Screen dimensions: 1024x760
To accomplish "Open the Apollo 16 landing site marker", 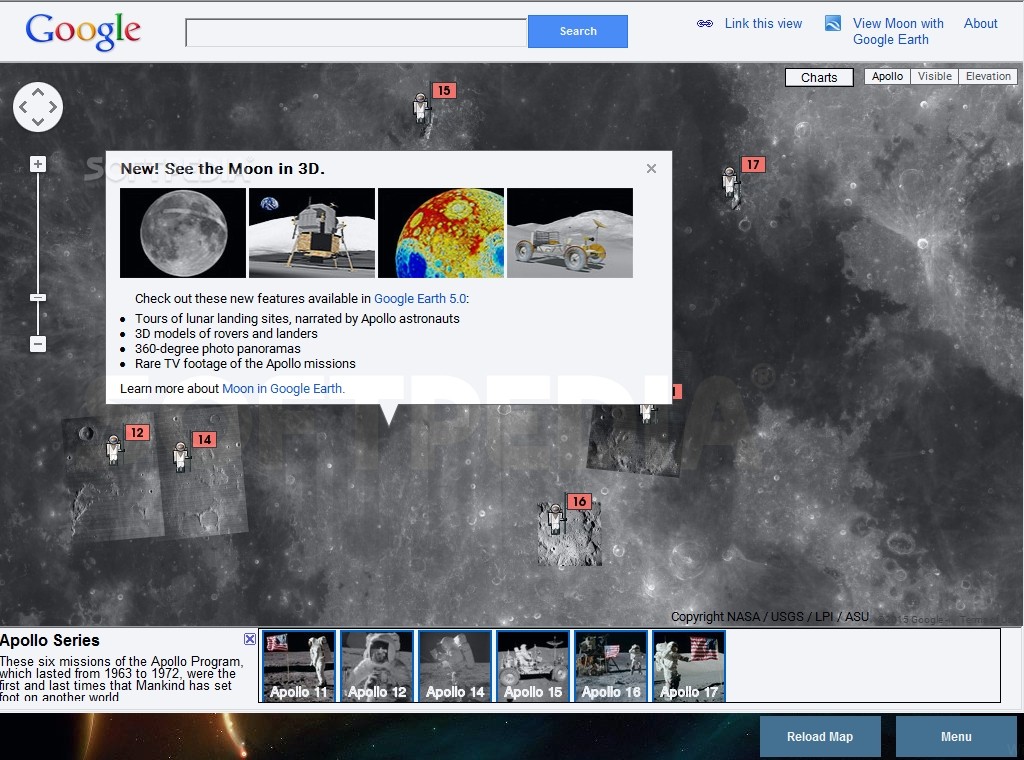I will pos(556,519).
